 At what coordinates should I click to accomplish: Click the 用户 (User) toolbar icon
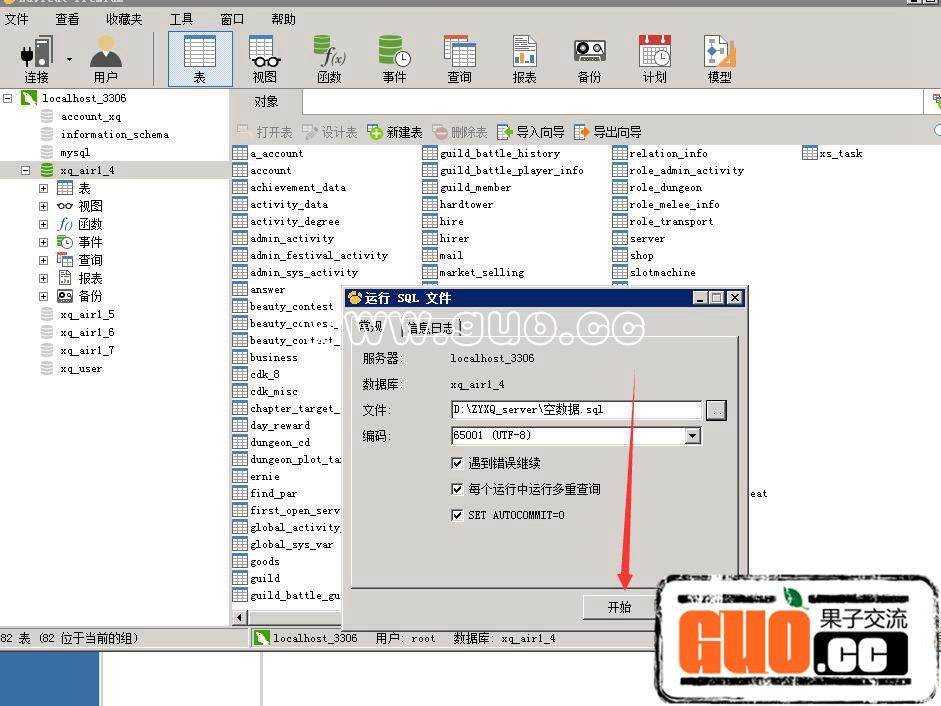[105, 58]
